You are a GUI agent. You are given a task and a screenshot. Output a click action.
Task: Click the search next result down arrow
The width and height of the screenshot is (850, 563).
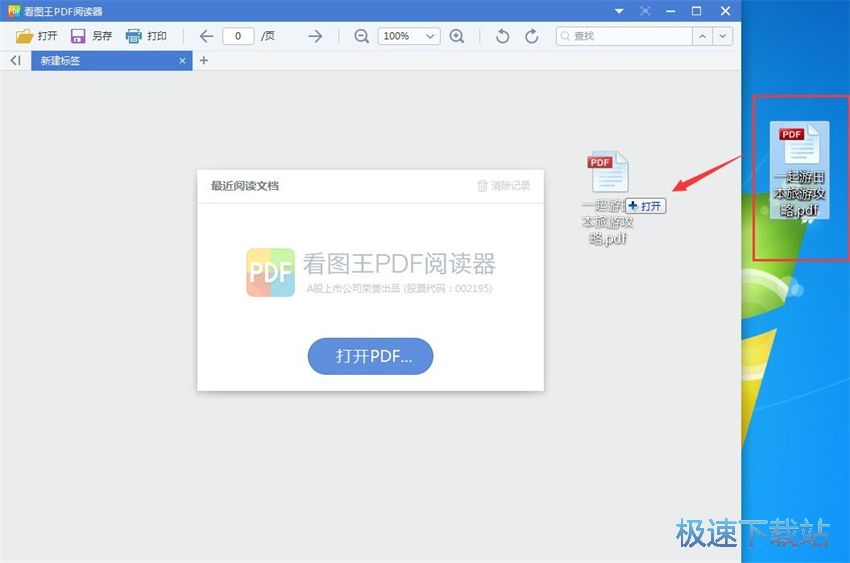click(723, 36)
